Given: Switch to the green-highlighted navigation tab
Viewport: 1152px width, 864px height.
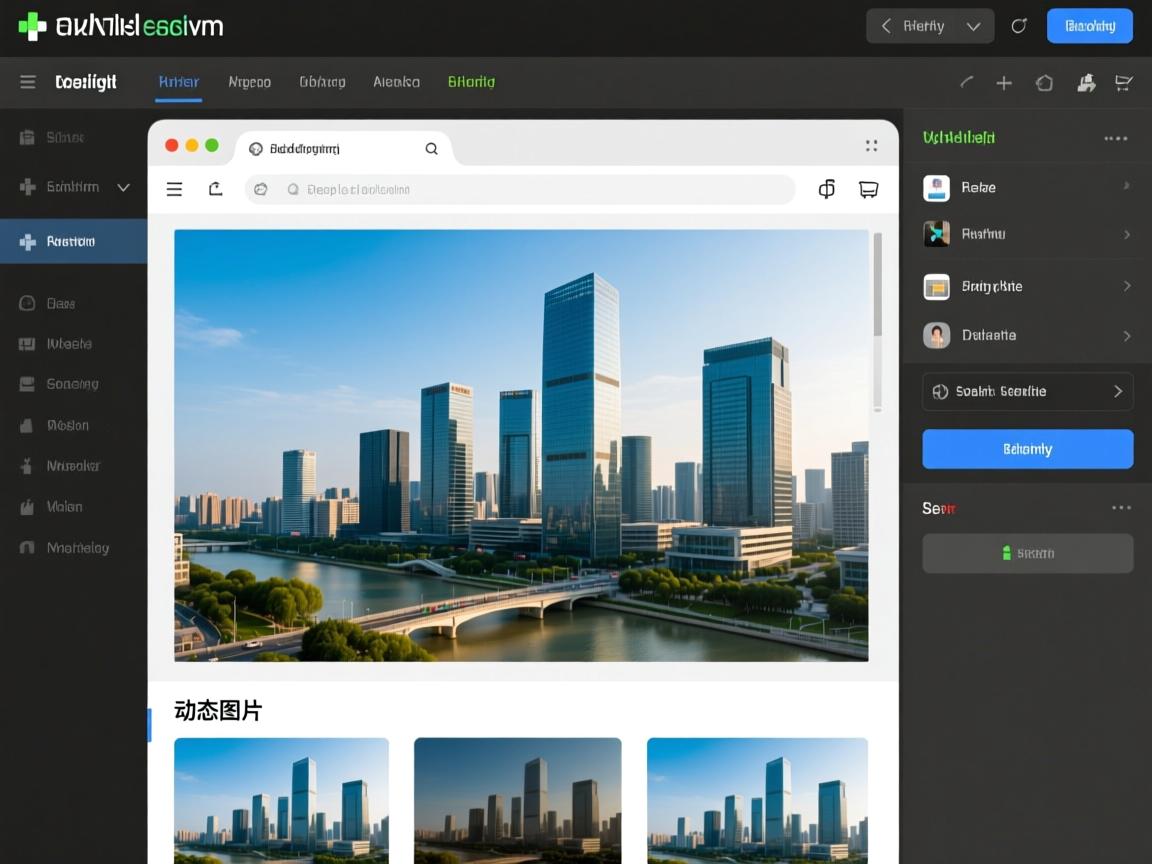Looking at the screenshot, I should (x=471, y=82).
